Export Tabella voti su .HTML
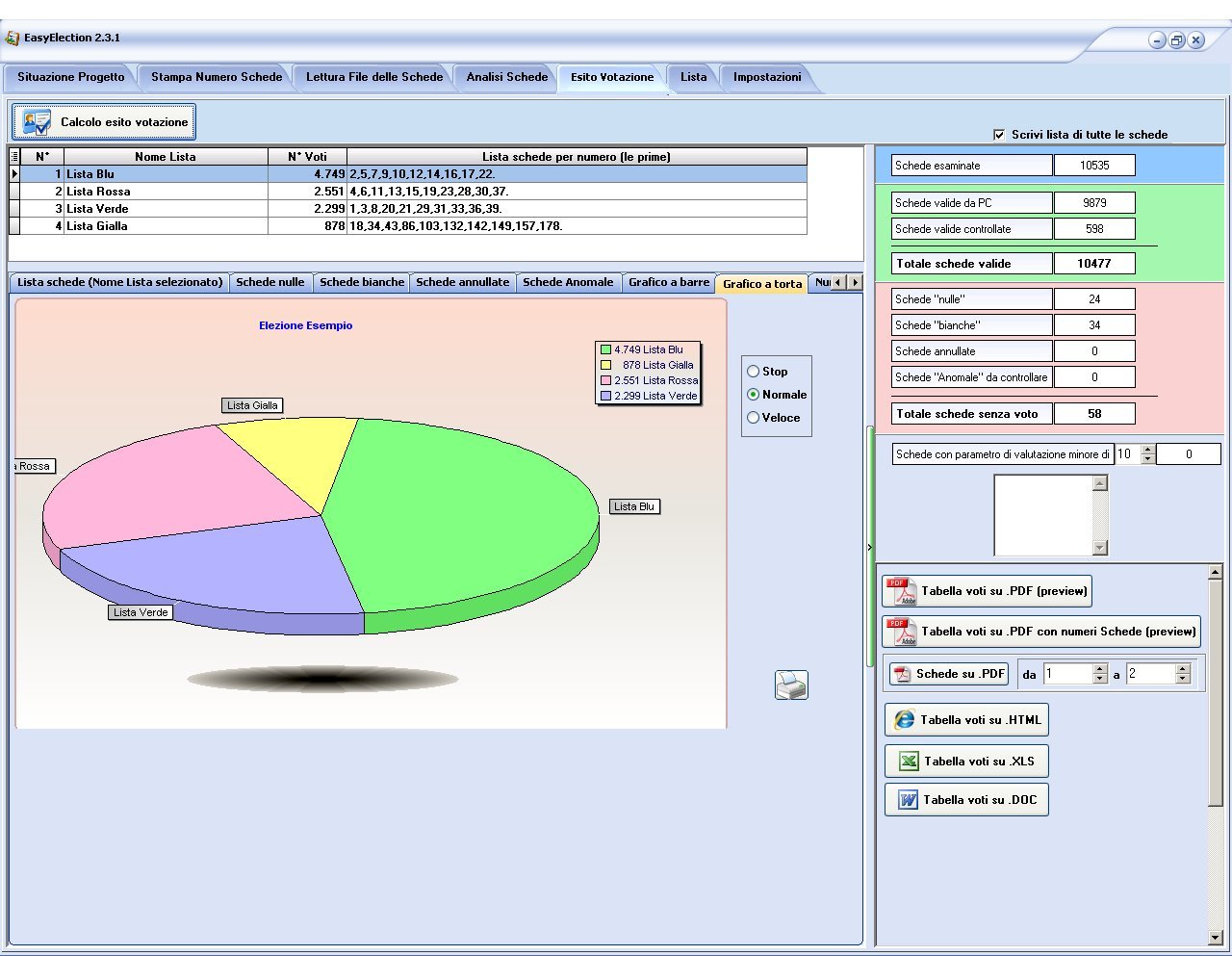The width and height of the screenshot is (1232, 956). [x=966, y=720]
